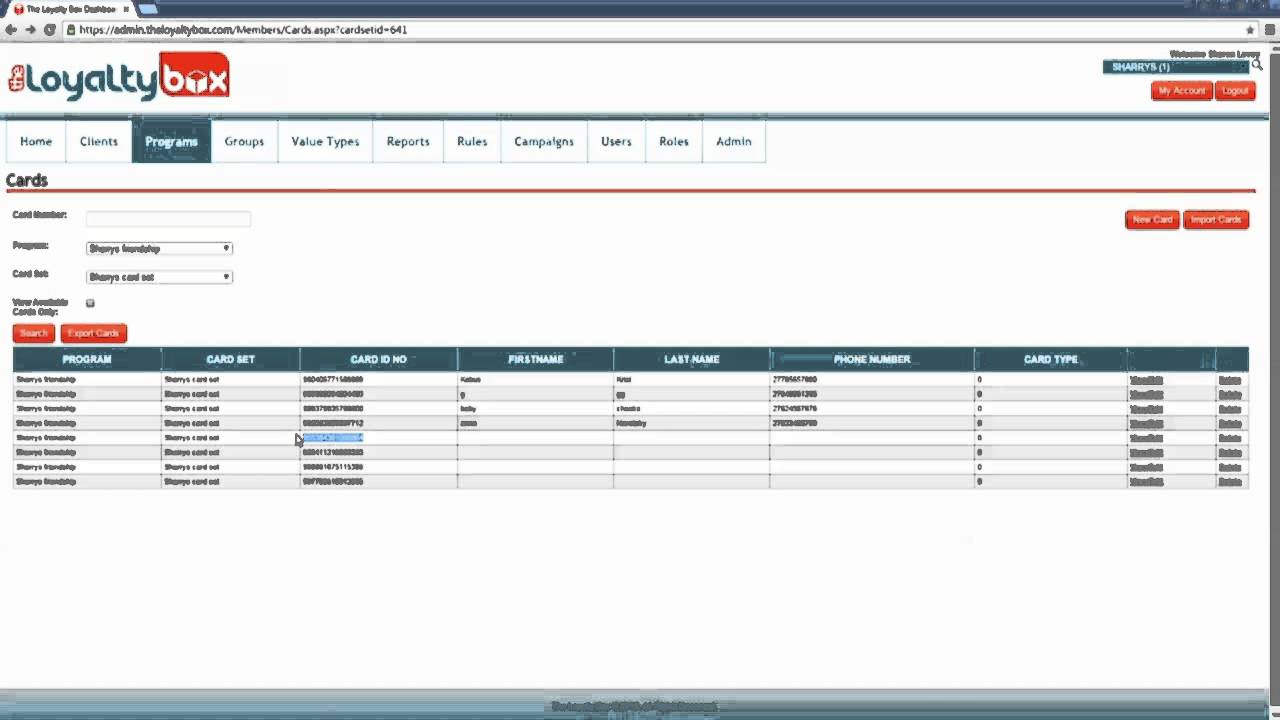
Task: Click the Import Cards button
Action: pos(1216,220)
